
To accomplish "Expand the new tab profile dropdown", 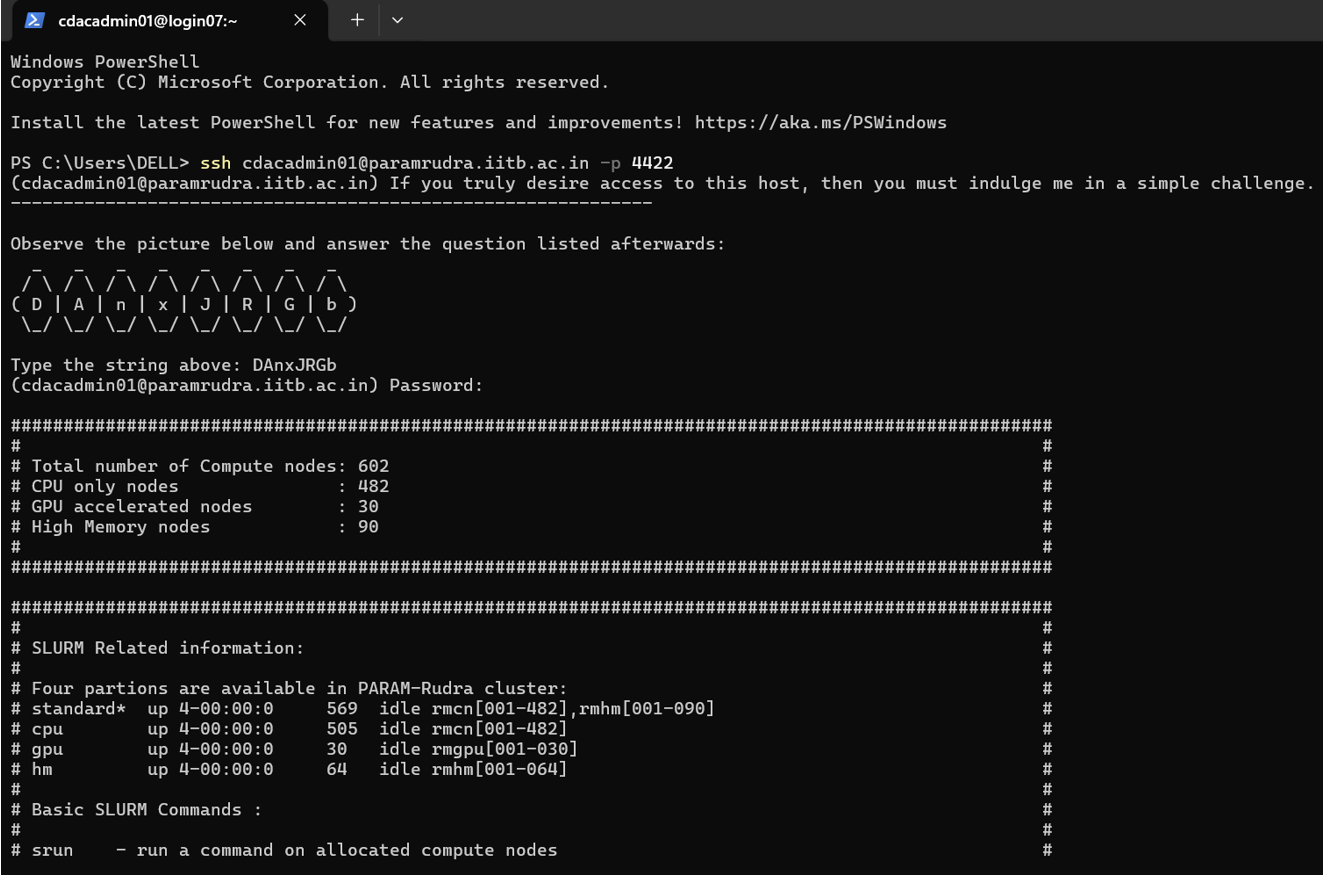I will click(397, 20).
